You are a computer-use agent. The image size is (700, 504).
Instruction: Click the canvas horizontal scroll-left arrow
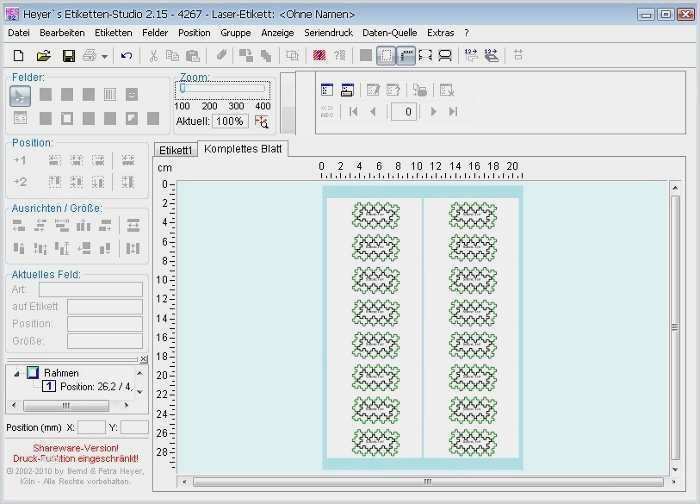(x=184, y=482)
